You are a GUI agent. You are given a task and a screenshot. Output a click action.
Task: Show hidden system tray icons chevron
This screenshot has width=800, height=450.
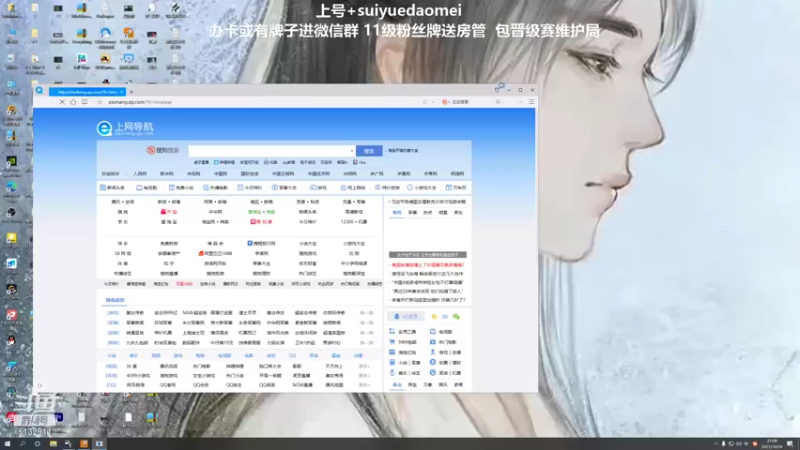click(715, 444)
